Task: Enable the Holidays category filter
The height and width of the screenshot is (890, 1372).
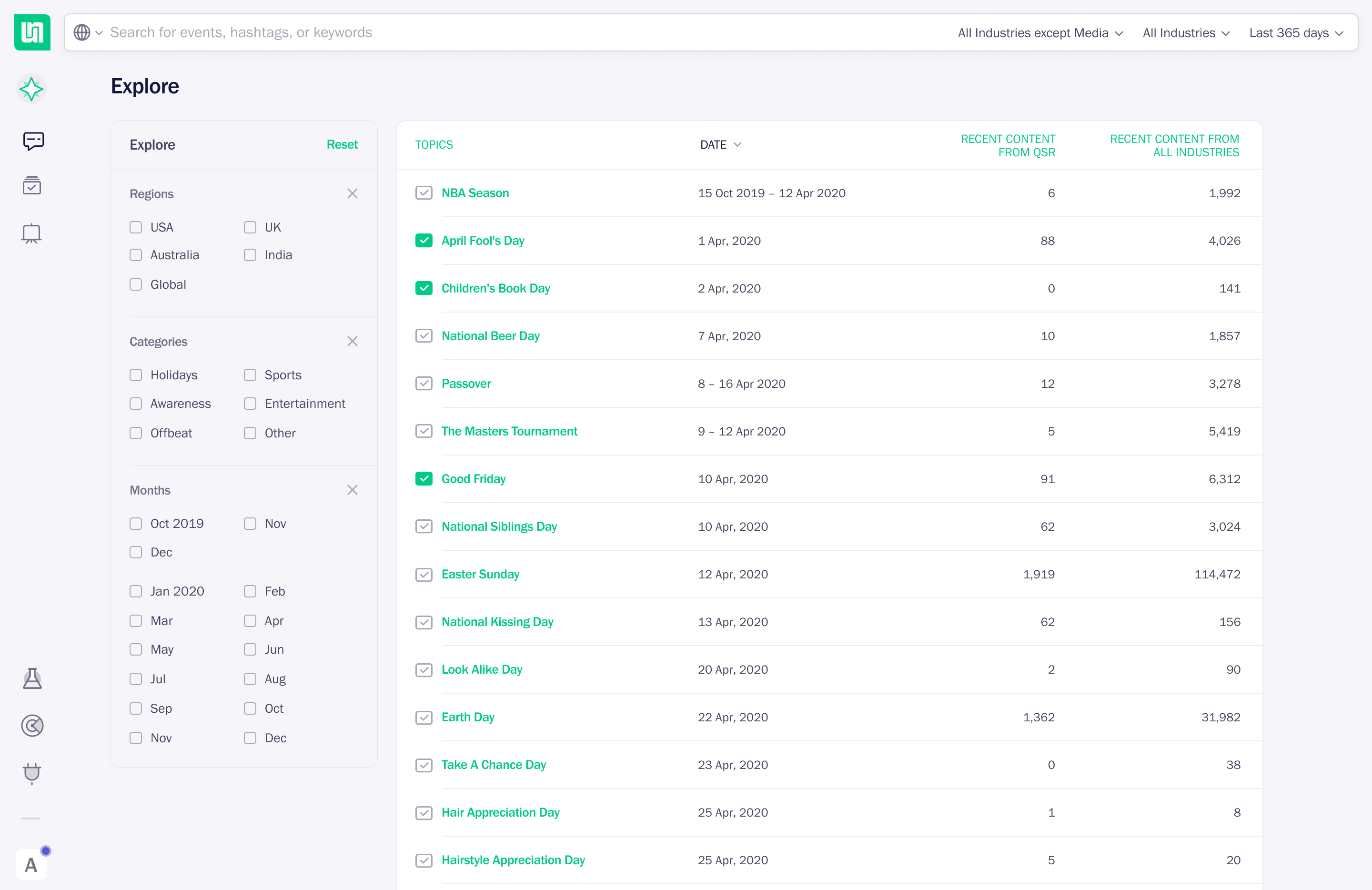Action: [135, 374]
